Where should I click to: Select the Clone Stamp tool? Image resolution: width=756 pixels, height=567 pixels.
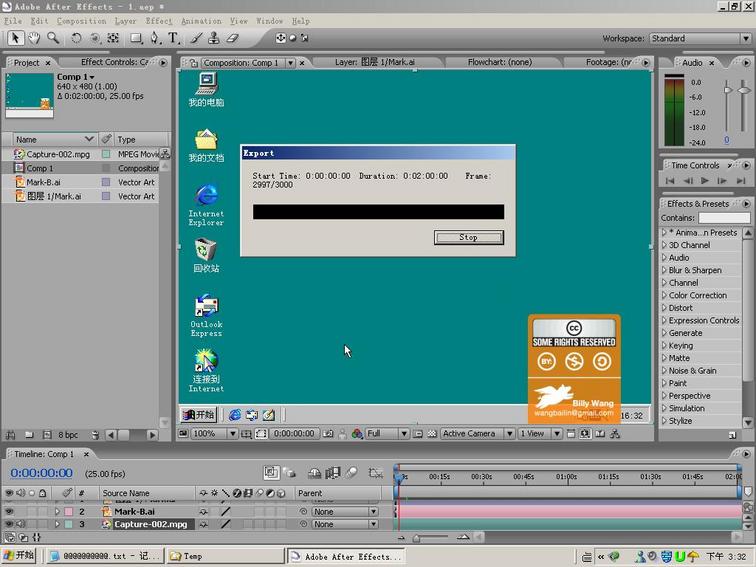coord(214,38)
